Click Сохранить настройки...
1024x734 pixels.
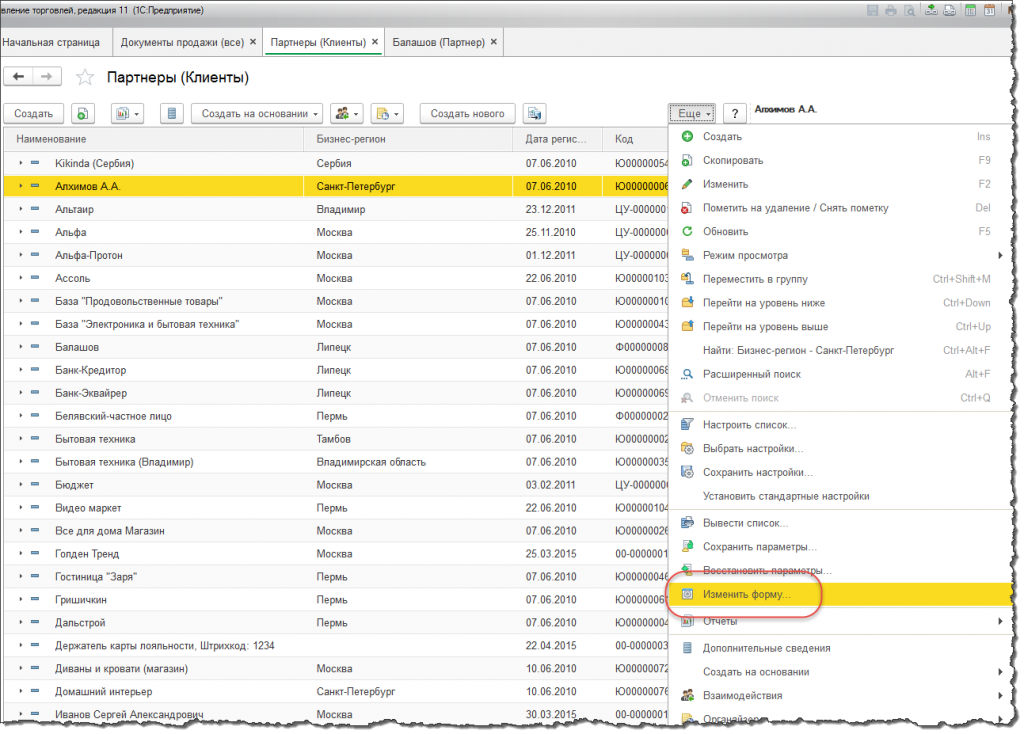tap(840, 472)
